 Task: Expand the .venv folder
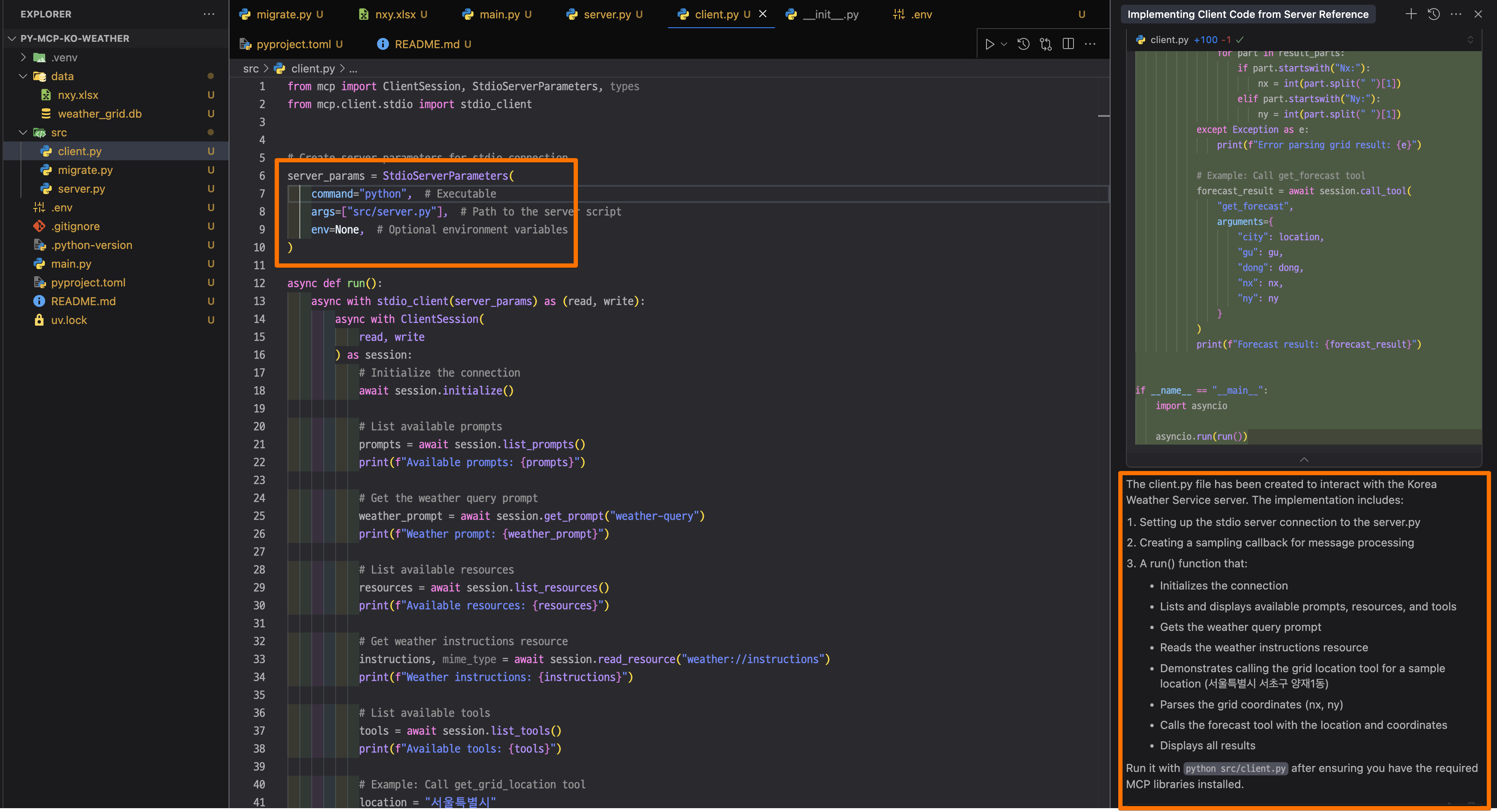click(x=23, y=58)
